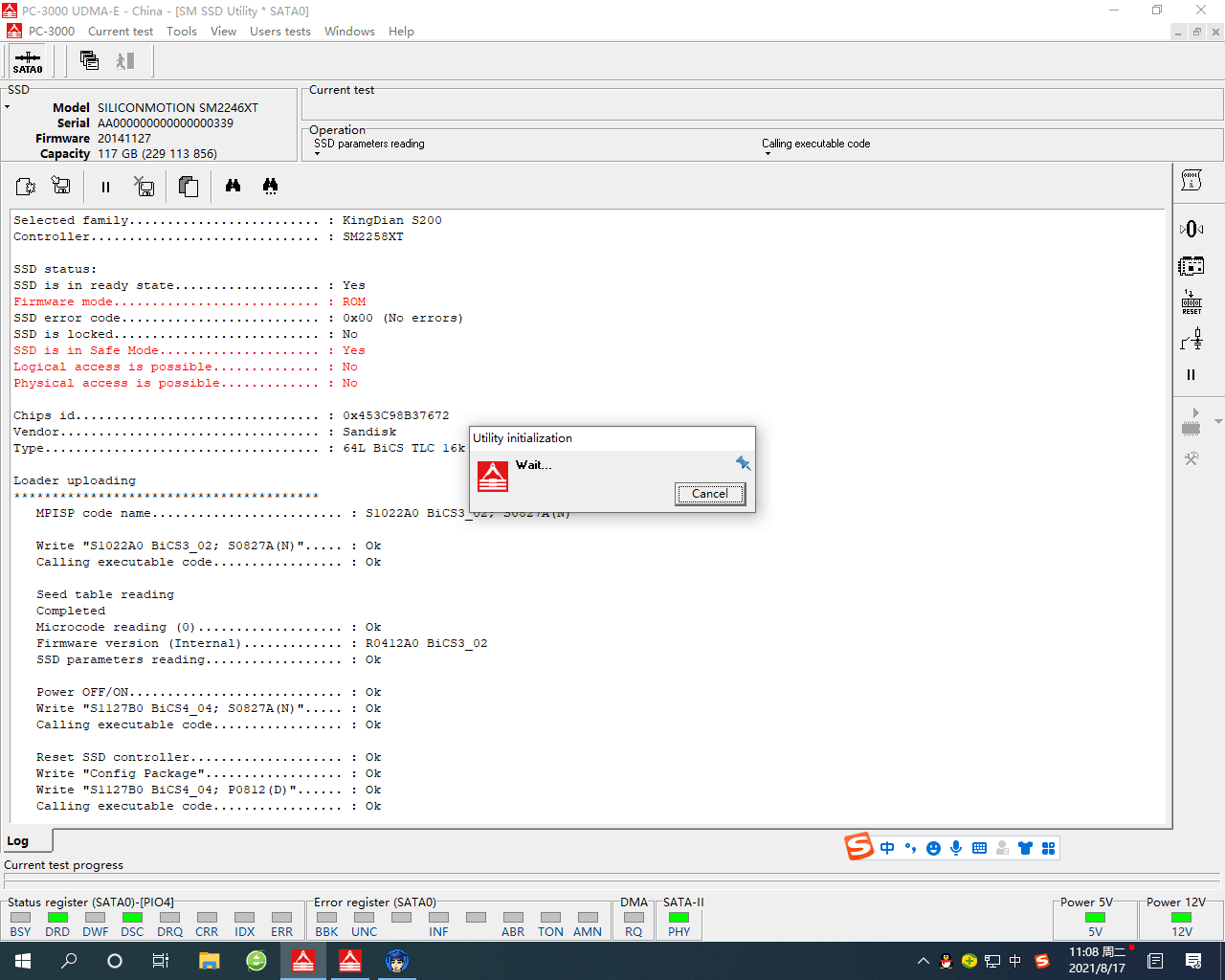Click the SATA0 port toolbar button
The image size is (1225, 980).
tap(28, 61)
